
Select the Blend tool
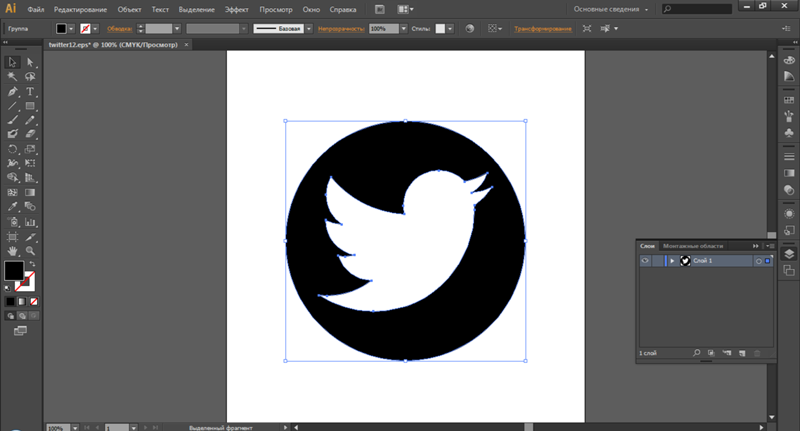(30, 207)
